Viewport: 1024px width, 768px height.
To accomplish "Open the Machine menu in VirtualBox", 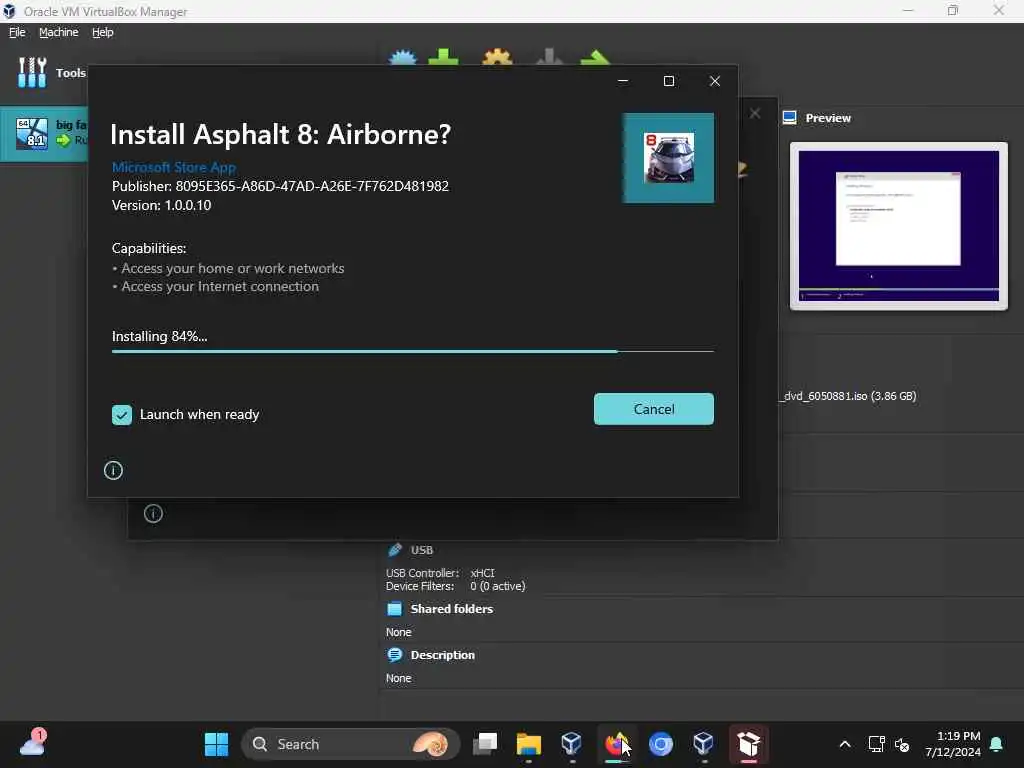I will [x=58, y=32].
